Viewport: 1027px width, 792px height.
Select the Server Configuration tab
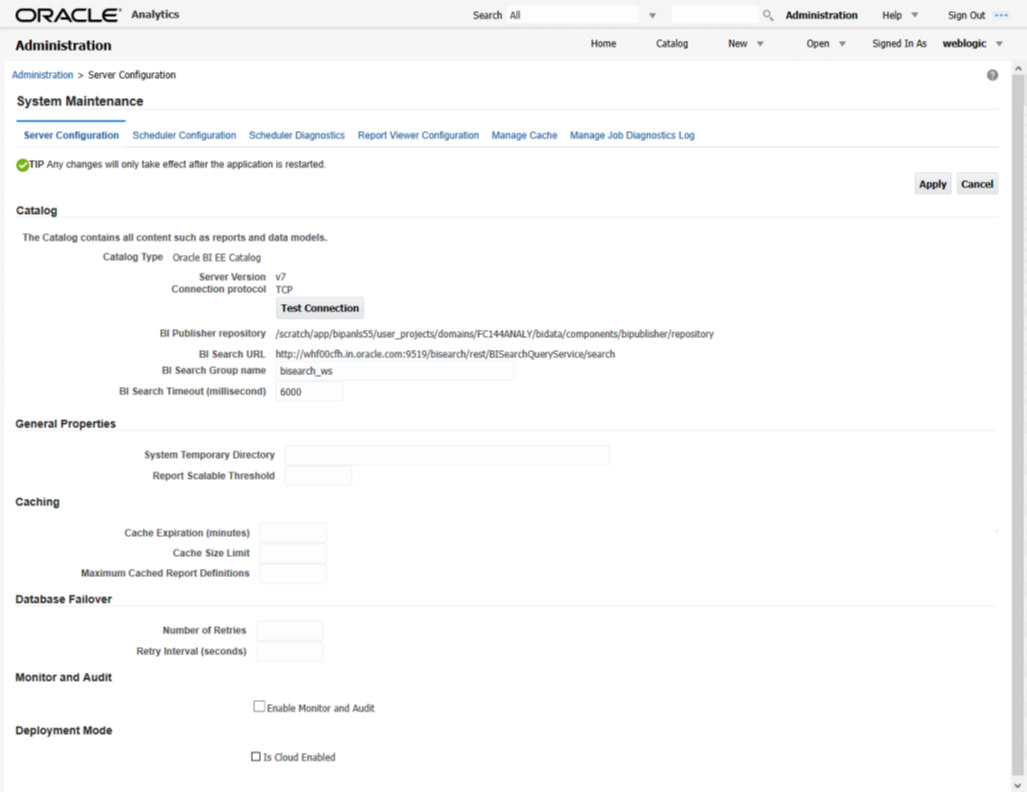[71, 135]
